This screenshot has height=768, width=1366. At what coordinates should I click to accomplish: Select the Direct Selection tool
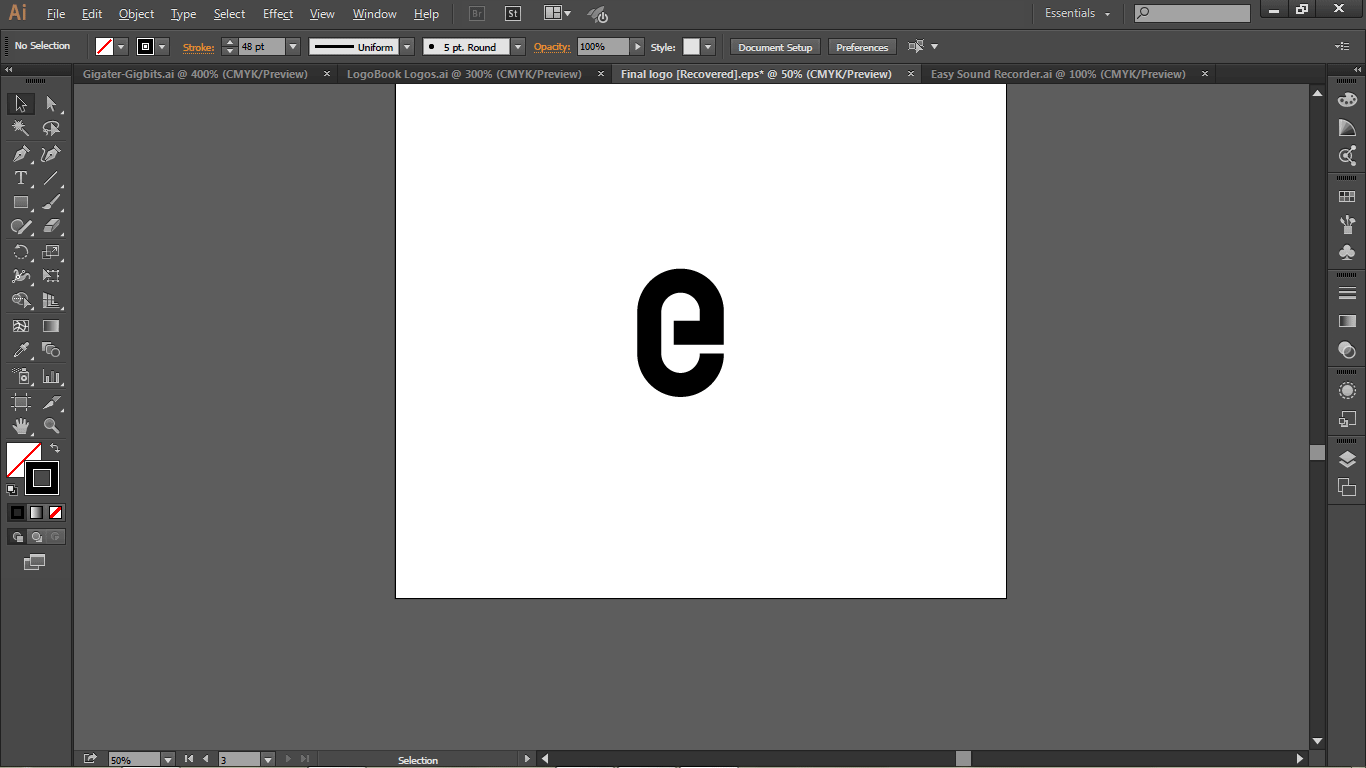[x=51, y=104]
